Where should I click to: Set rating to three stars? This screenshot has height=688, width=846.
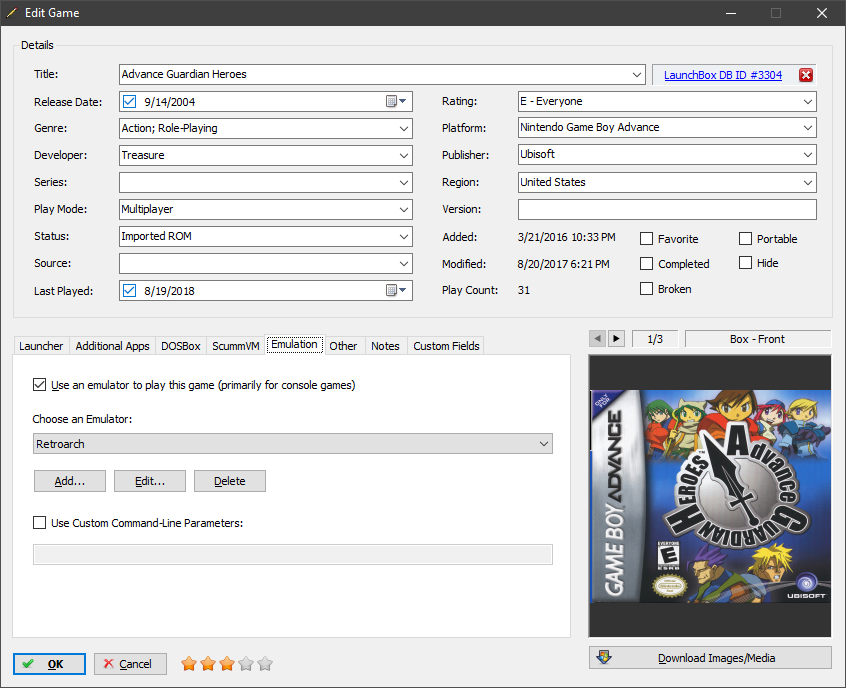pos(227,664)
